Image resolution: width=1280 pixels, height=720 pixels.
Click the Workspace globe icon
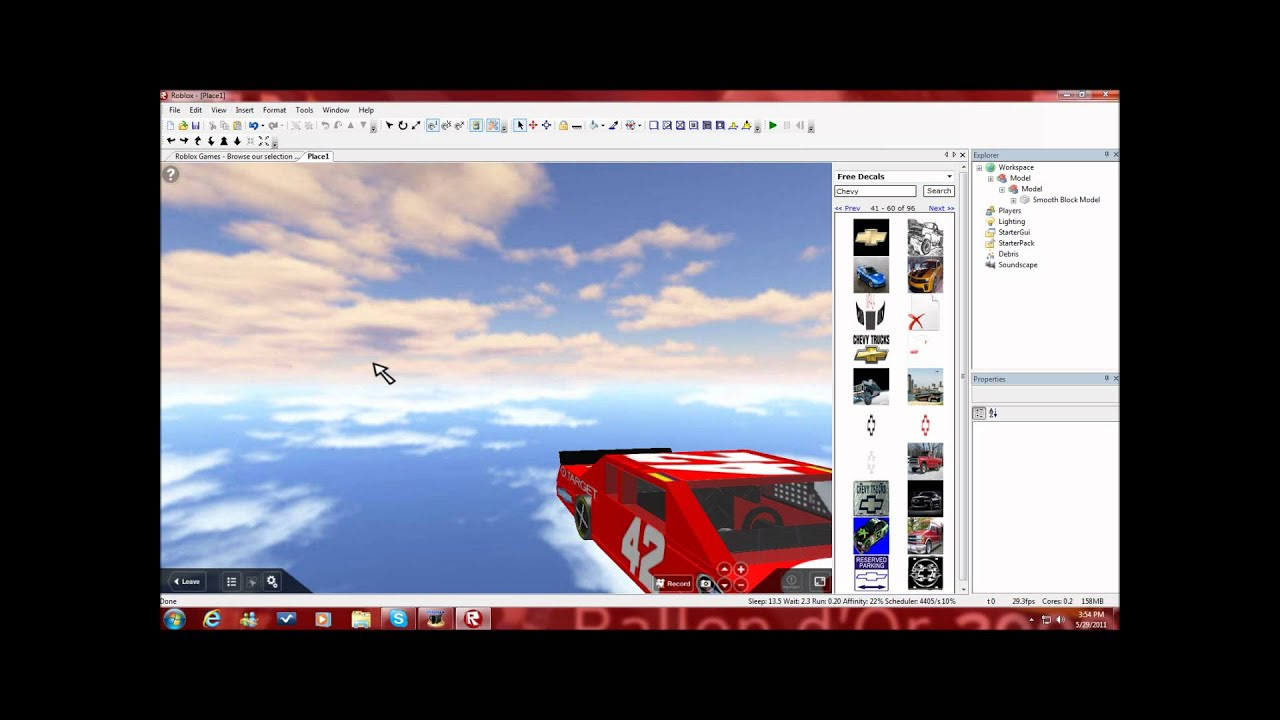pyautogui.click(x=990, y=167)
